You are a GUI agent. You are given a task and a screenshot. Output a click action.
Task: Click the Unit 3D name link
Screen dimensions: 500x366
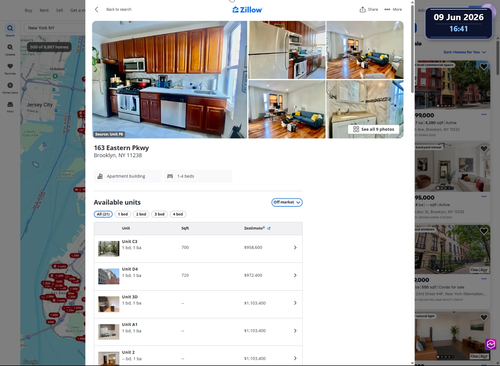click(130, 297)
